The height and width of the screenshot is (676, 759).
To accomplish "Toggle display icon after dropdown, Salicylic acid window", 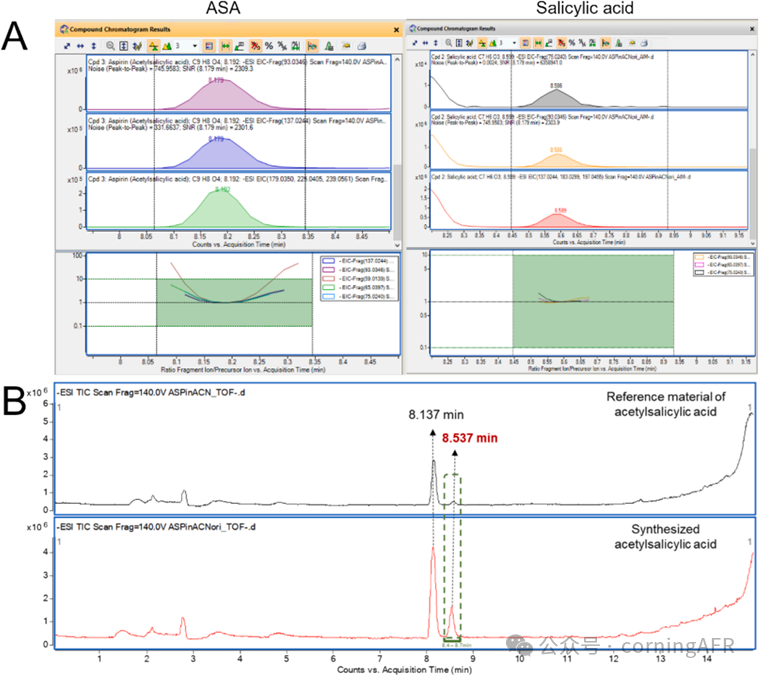I will 525,43.
